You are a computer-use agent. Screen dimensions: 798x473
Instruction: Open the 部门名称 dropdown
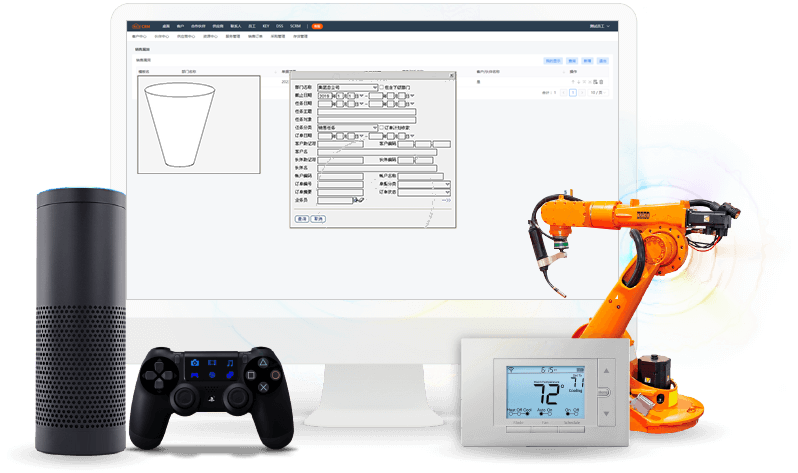(x=374, y=88)
